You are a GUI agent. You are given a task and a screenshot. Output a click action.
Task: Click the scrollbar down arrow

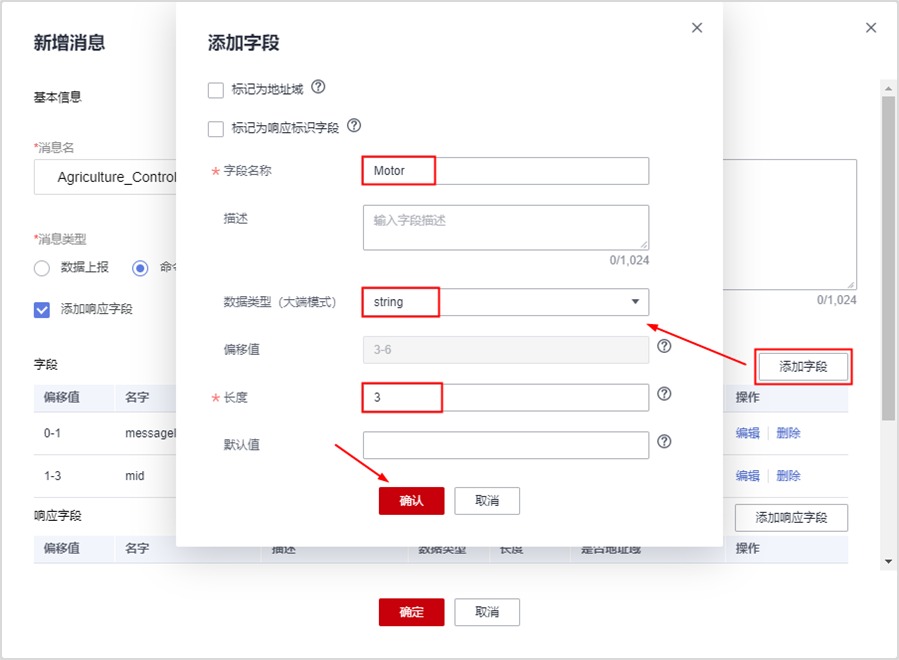point(889,563)
